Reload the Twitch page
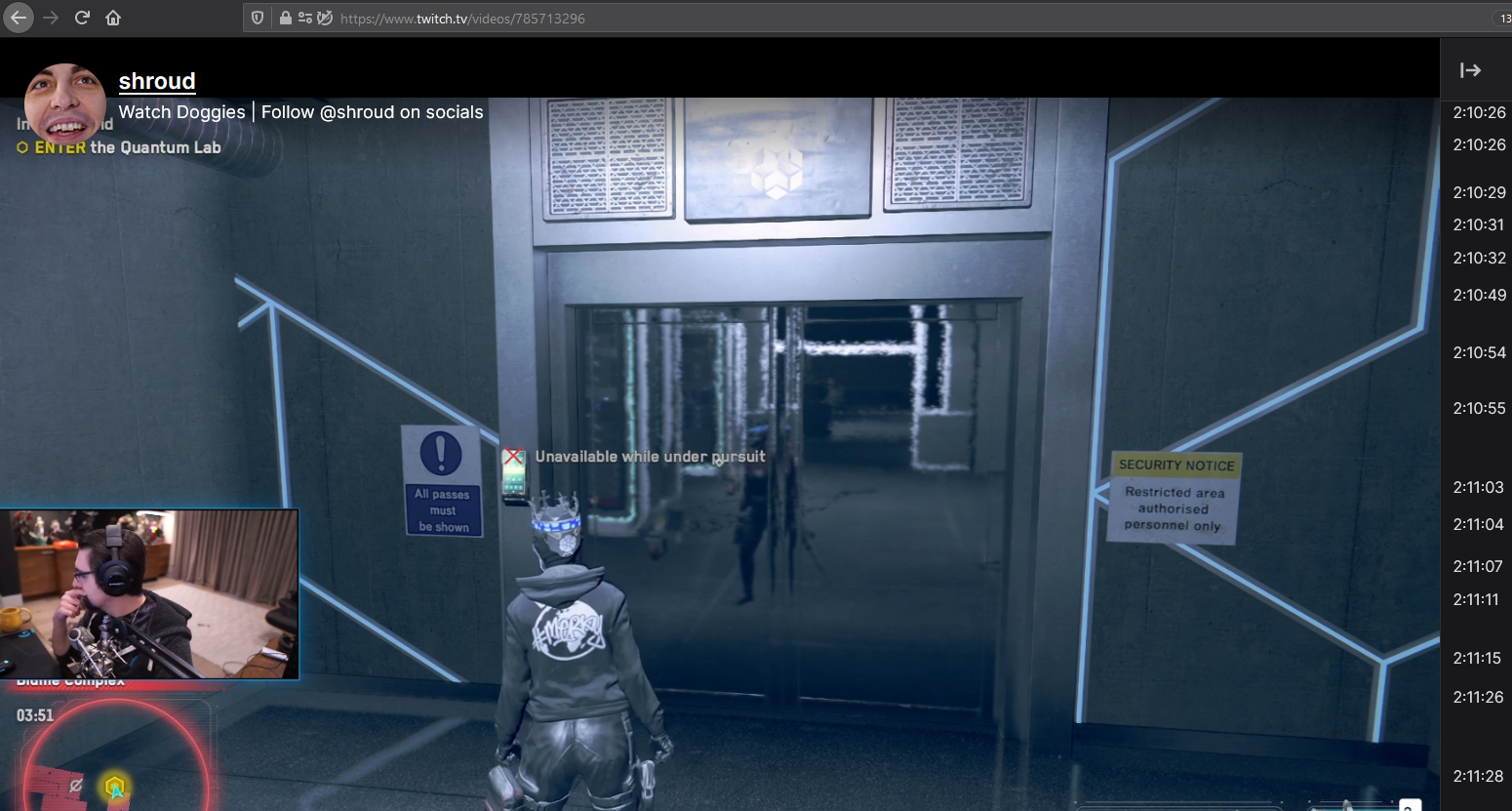 (82, 18)
